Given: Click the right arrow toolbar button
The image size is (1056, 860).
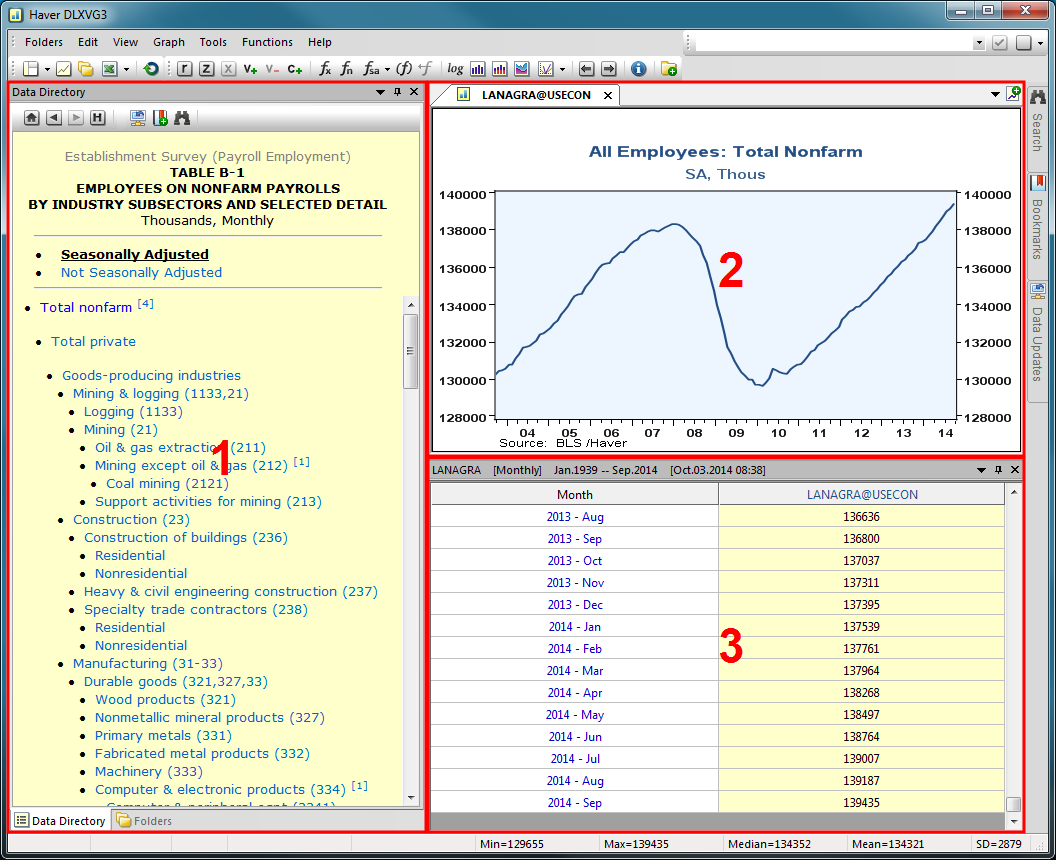Looking at the screenshot, I should click(x=609, y=69).
